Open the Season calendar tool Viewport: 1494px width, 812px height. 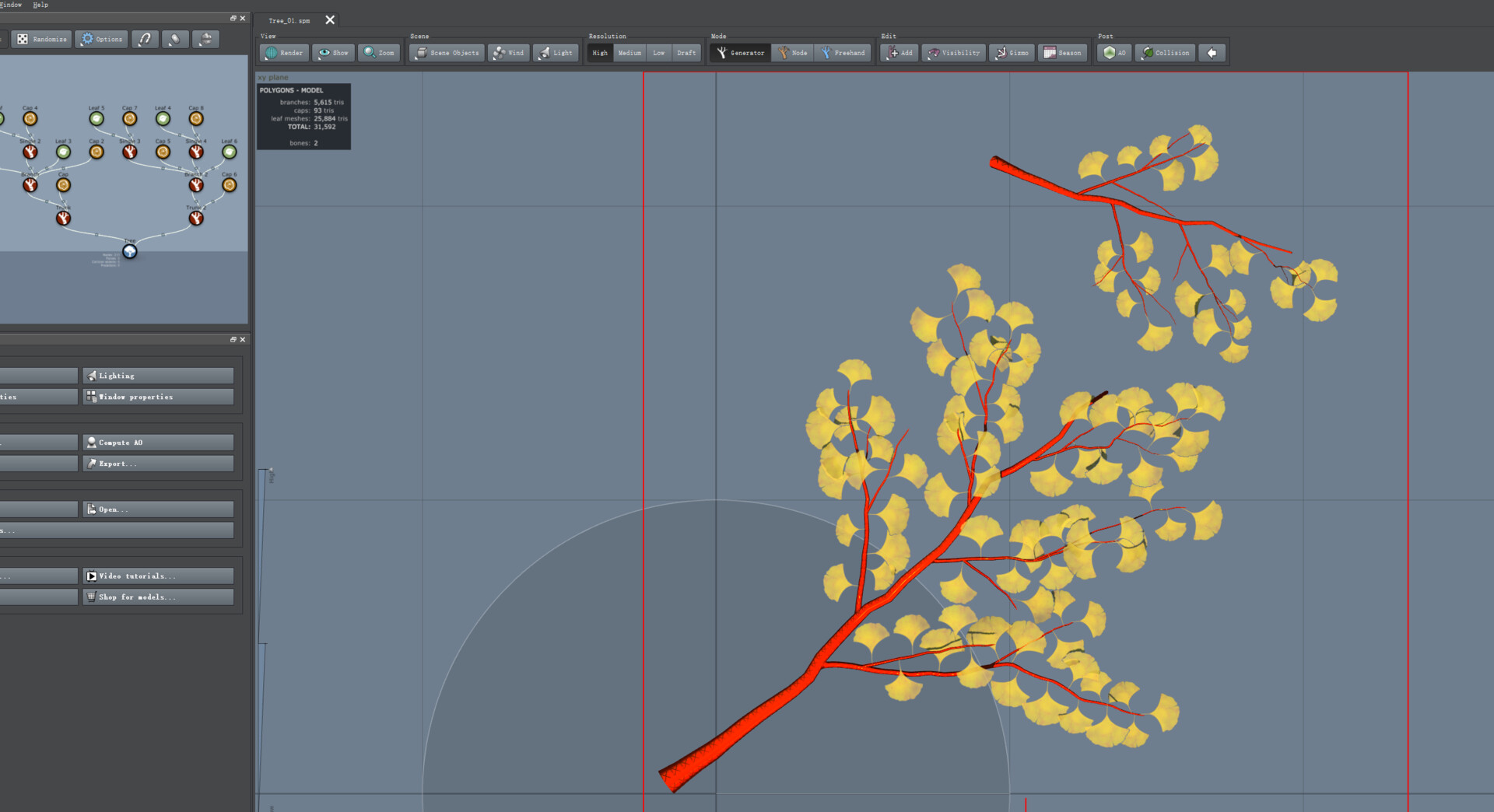pyautogui.click(x=1062, y=53)
